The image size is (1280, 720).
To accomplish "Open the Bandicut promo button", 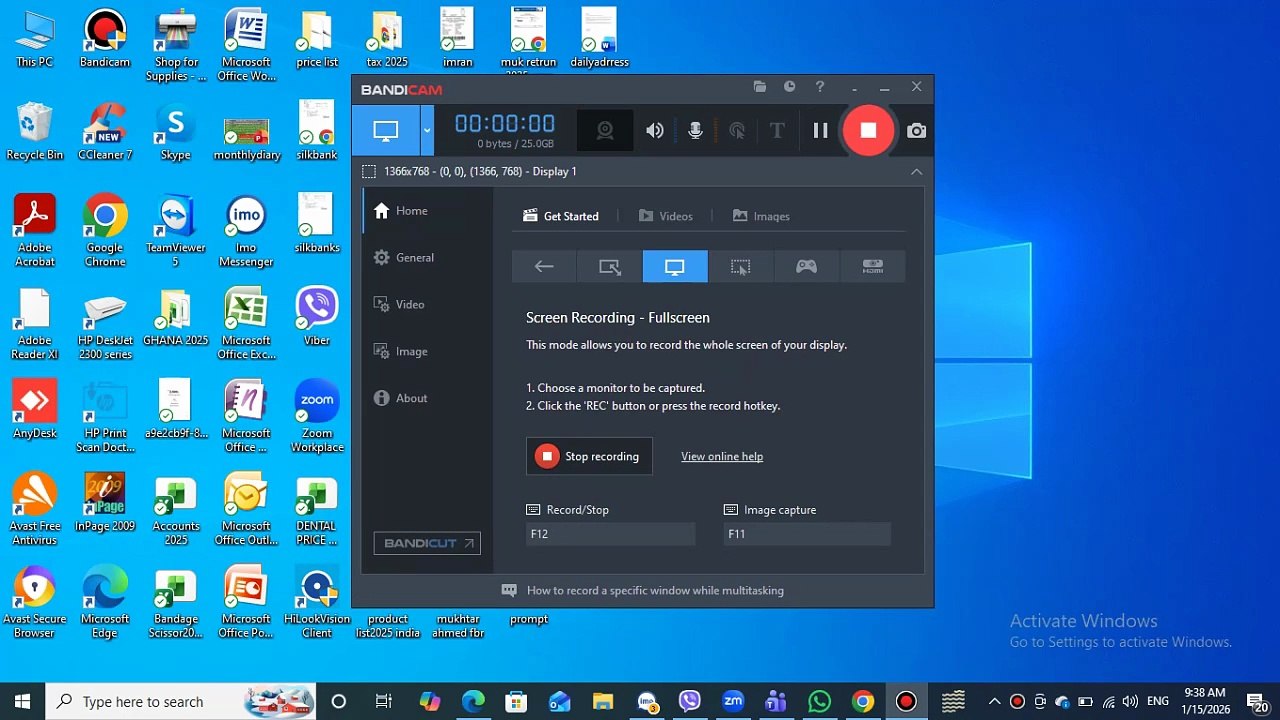I will [x=427, y=543].
